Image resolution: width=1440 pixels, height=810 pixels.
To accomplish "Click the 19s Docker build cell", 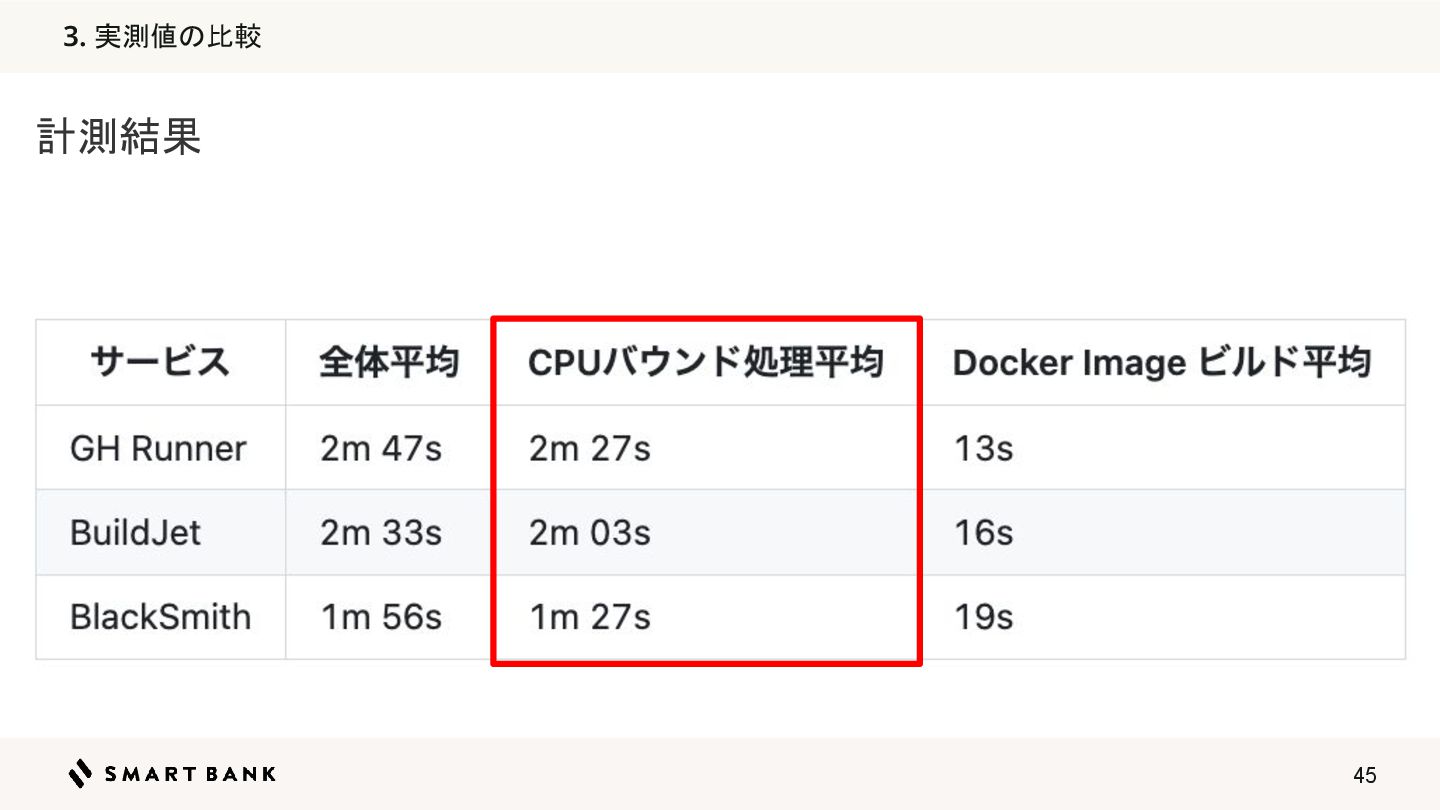I will tap(983, 617).
